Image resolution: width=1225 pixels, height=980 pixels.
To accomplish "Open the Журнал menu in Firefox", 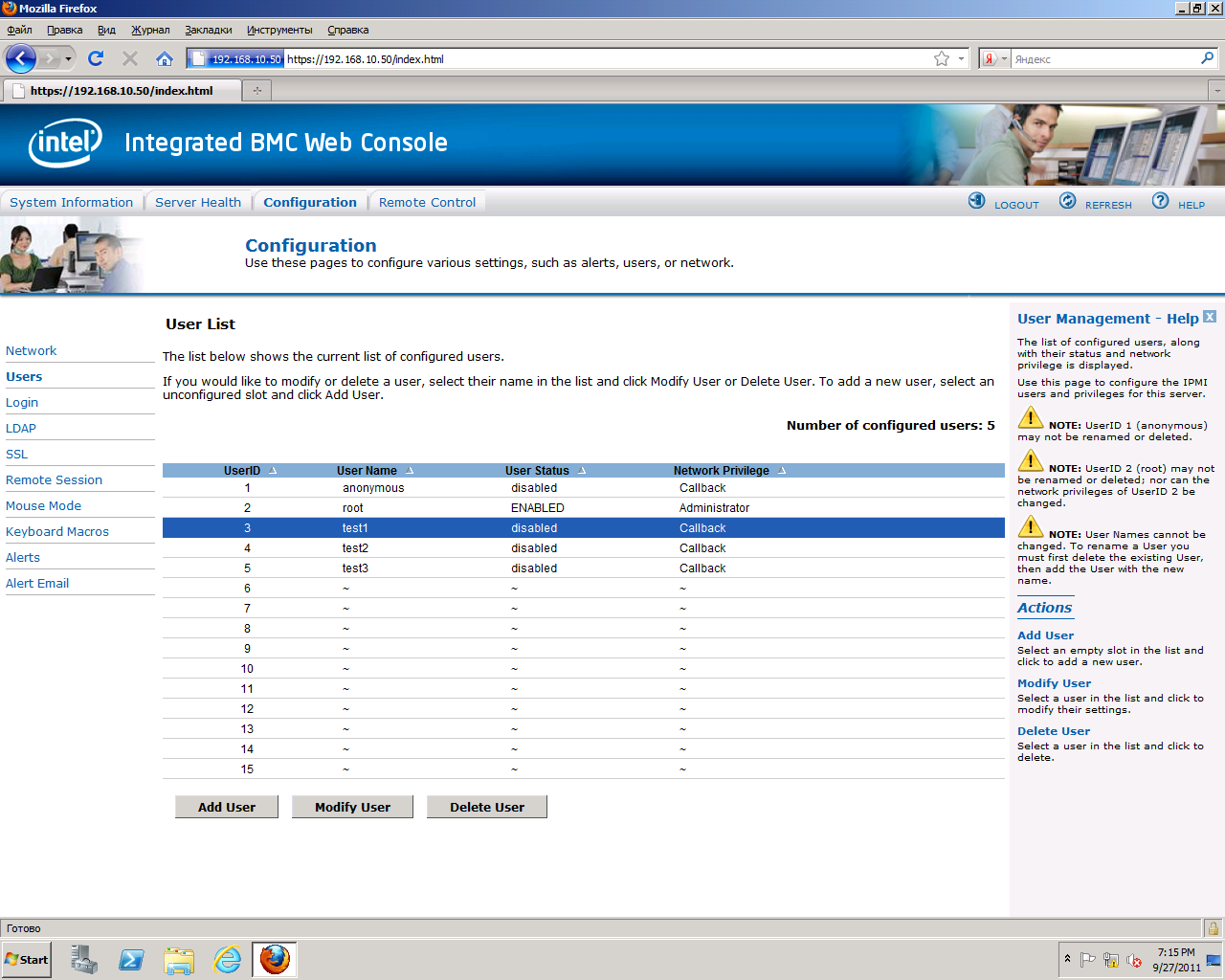I will point(150,30).
